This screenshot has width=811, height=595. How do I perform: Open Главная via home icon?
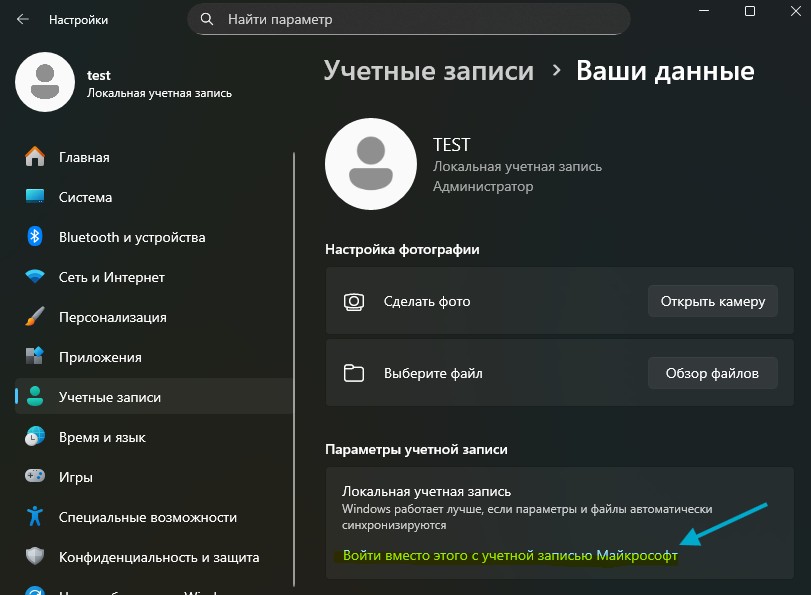click(35, 157)
